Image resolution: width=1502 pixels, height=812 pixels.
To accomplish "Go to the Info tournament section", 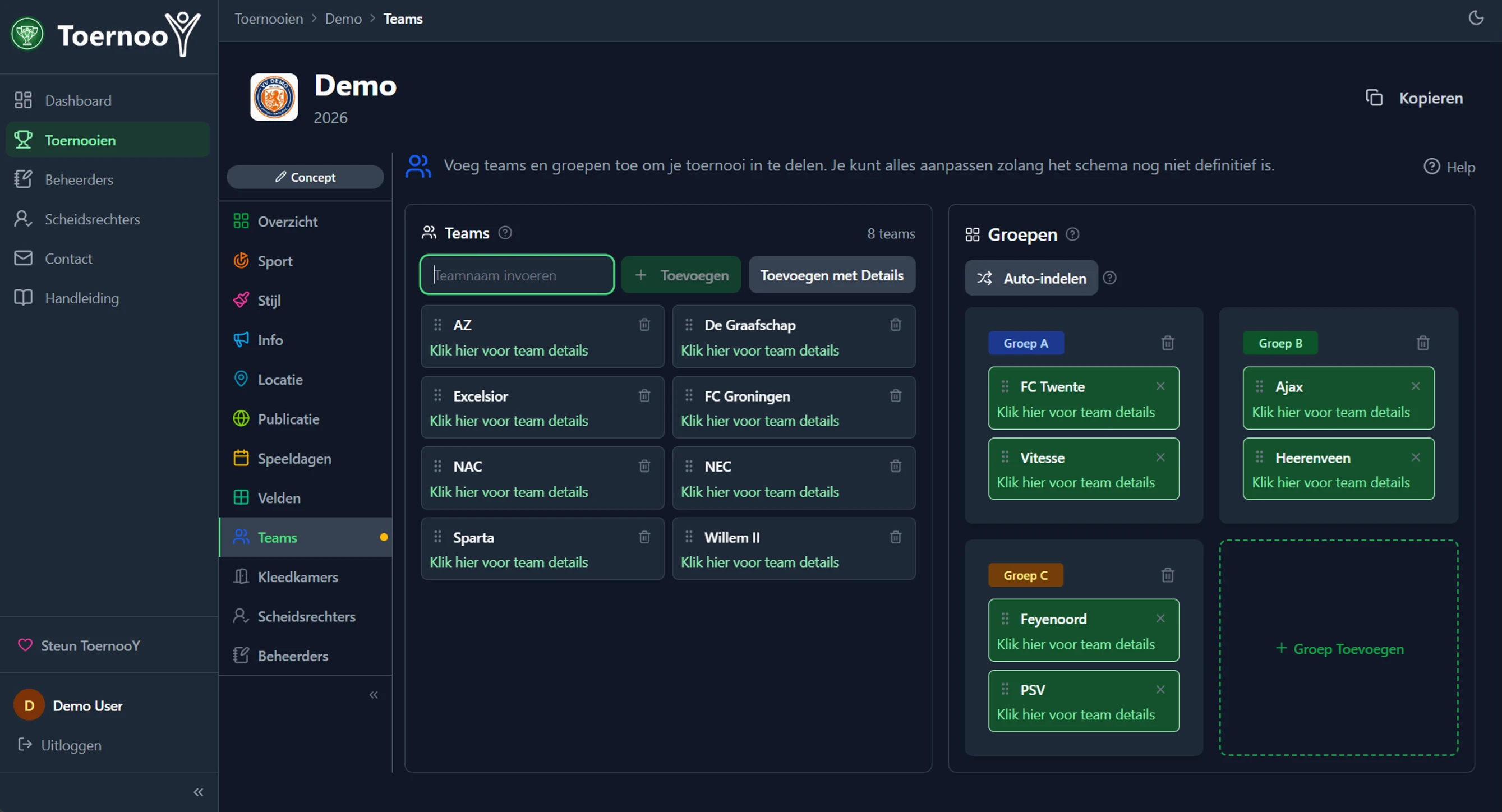I will click(306, 340).
